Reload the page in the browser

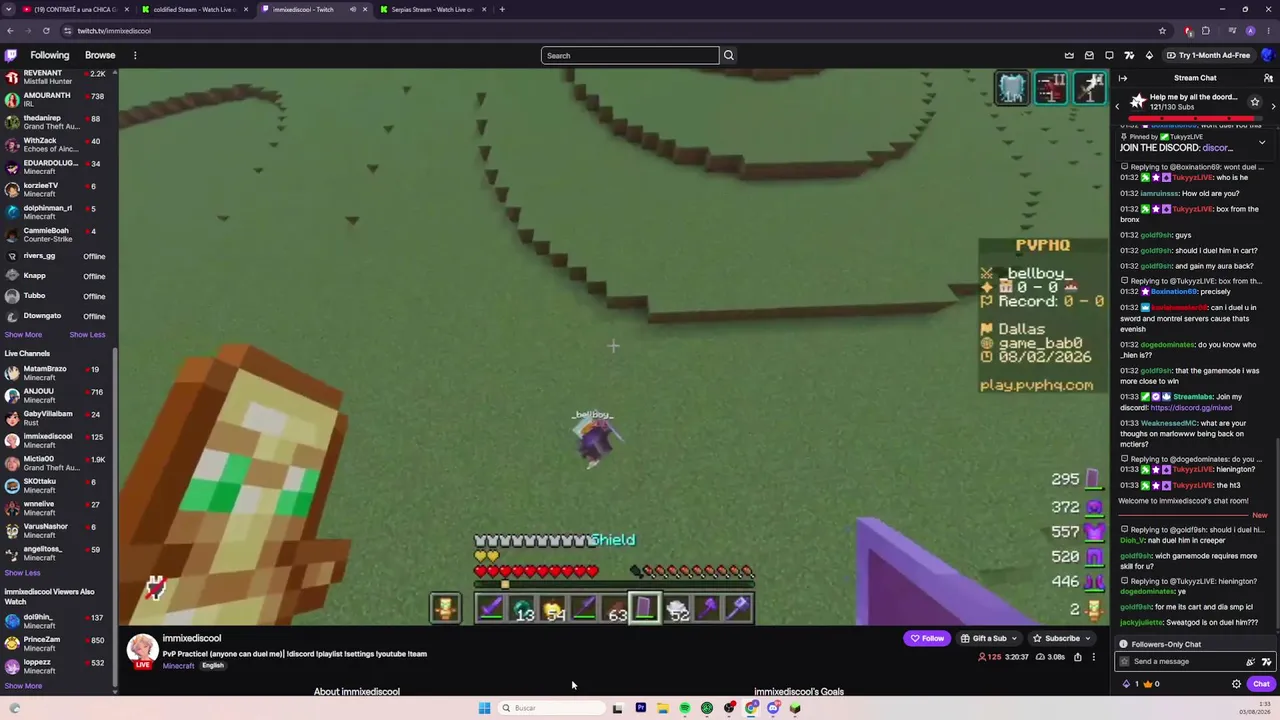click(46, 31)
